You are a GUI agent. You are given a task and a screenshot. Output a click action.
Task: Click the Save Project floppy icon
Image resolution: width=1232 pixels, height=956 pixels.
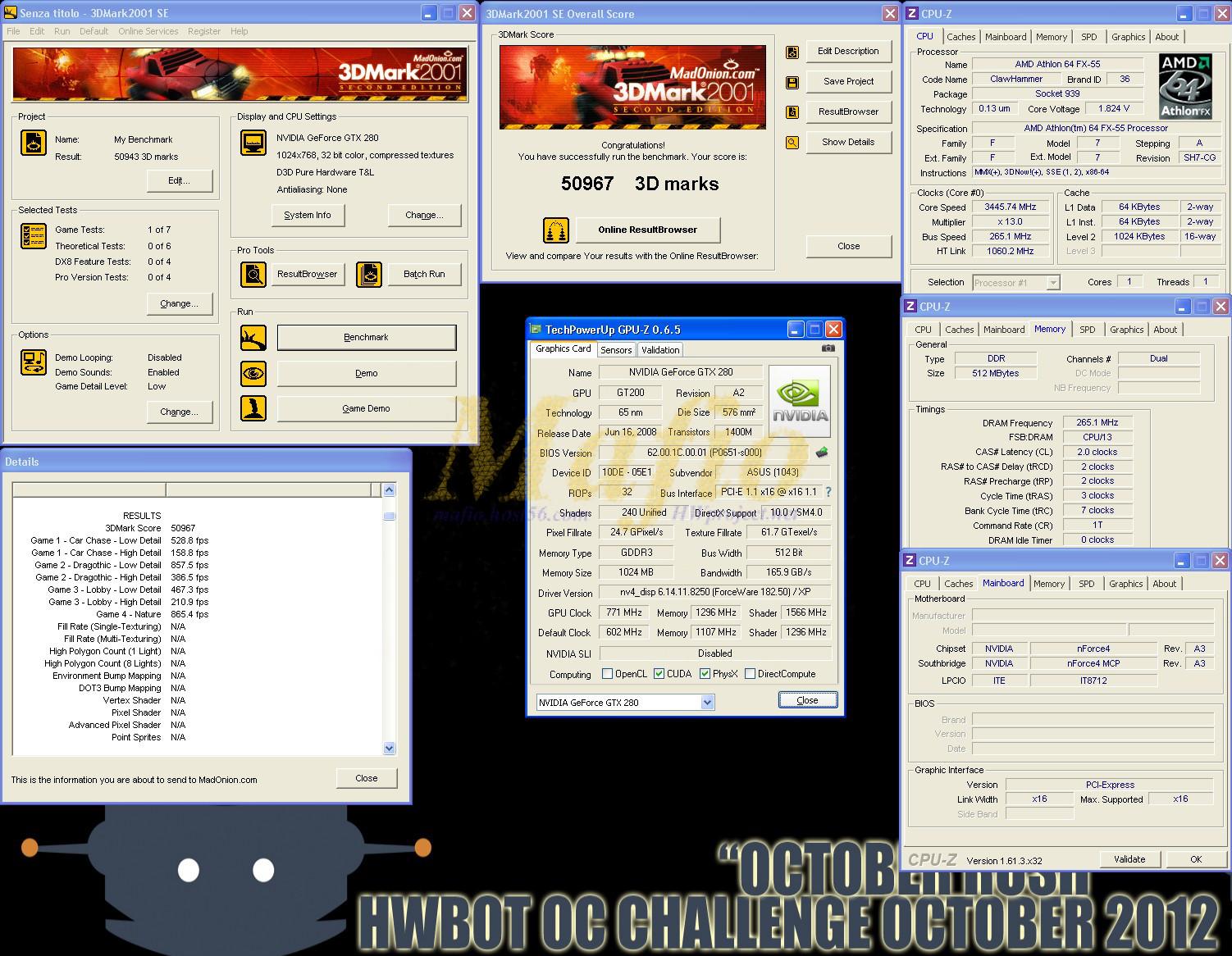pos(792,83)
